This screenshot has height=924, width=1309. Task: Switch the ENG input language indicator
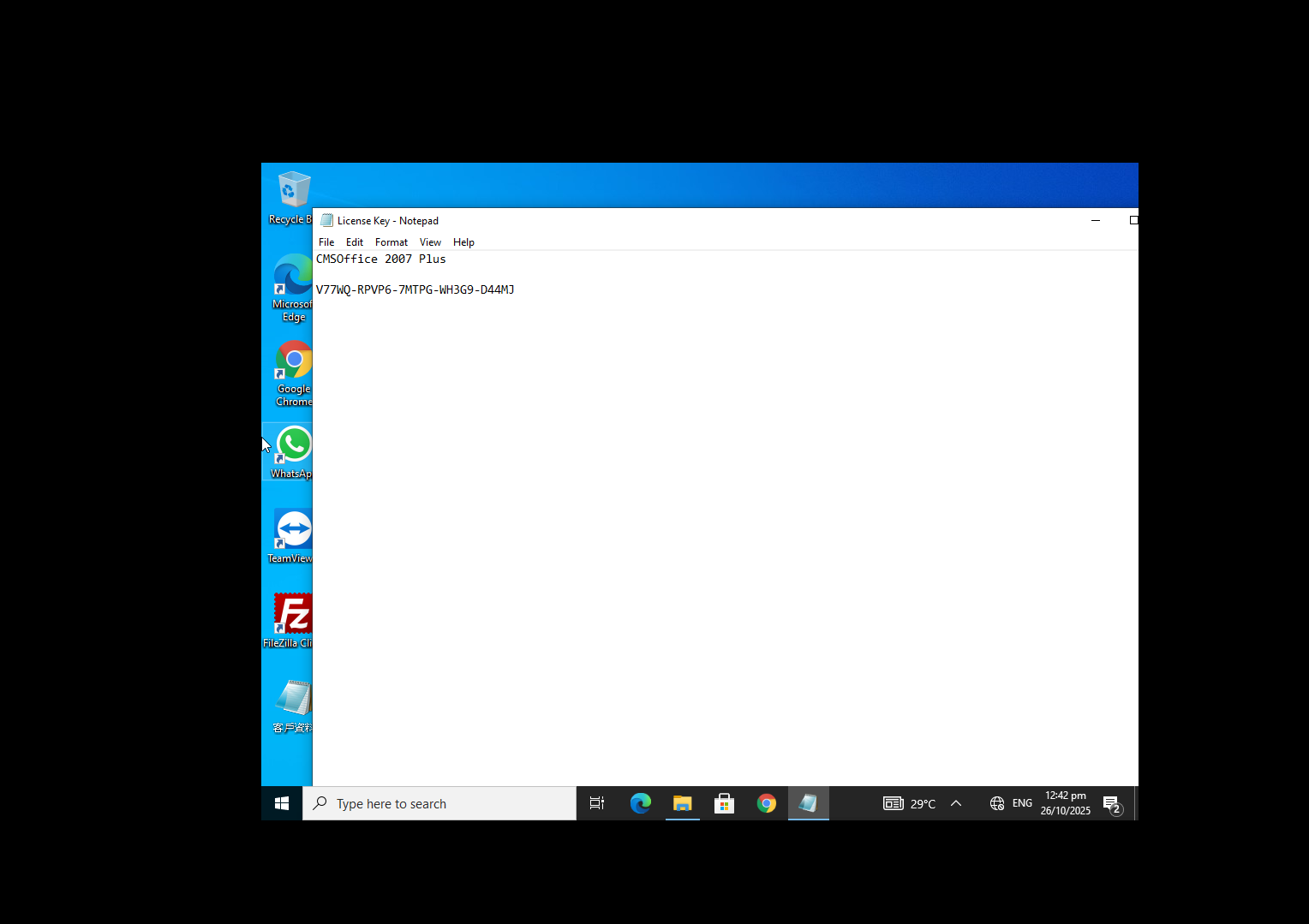click(1022, 803)
